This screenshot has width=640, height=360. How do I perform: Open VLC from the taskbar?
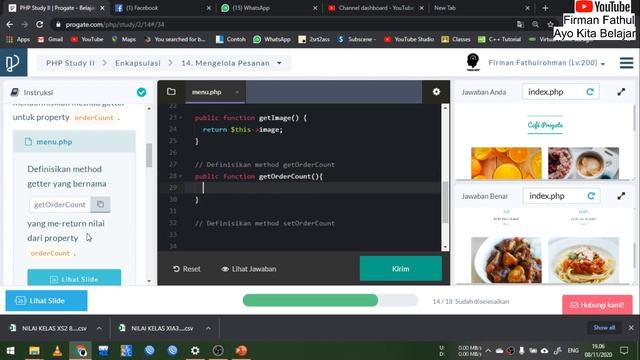tap(57, 351)
